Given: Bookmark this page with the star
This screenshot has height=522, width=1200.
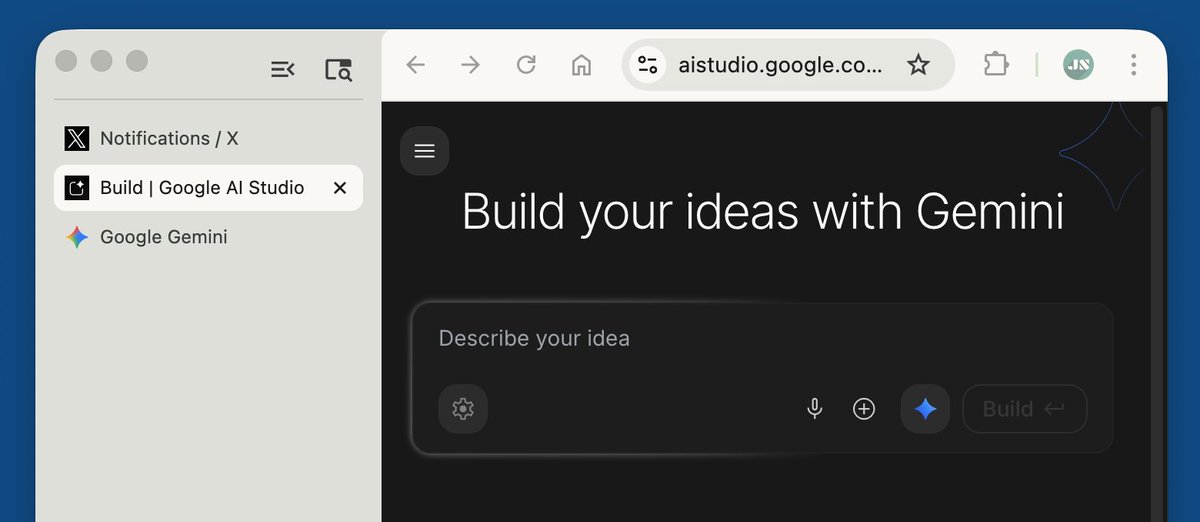Looking at the screenshot, I should [x=918, y=65].
